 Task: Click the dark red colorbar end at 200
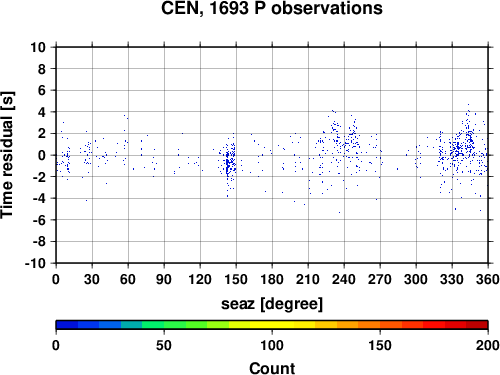tap(477, 325)
